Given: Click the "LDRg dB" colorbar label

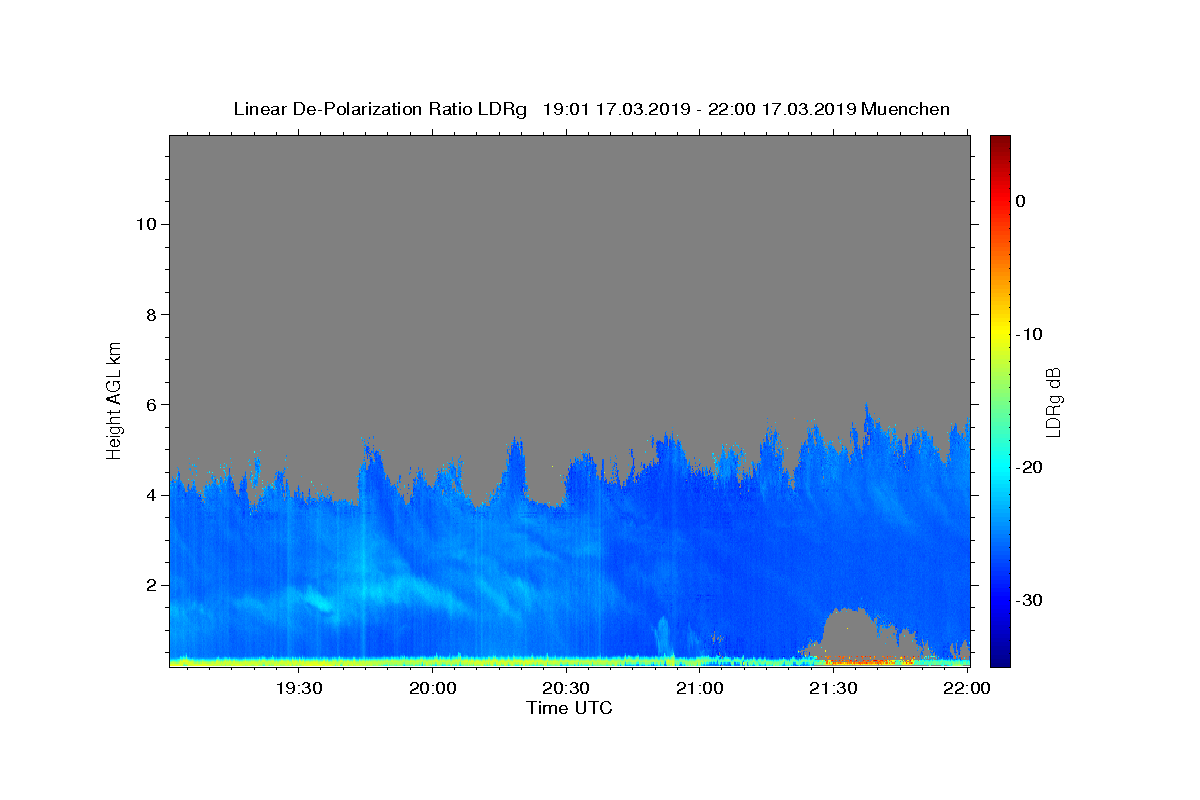Looking at the screenshot, I should coord(1053,402).
